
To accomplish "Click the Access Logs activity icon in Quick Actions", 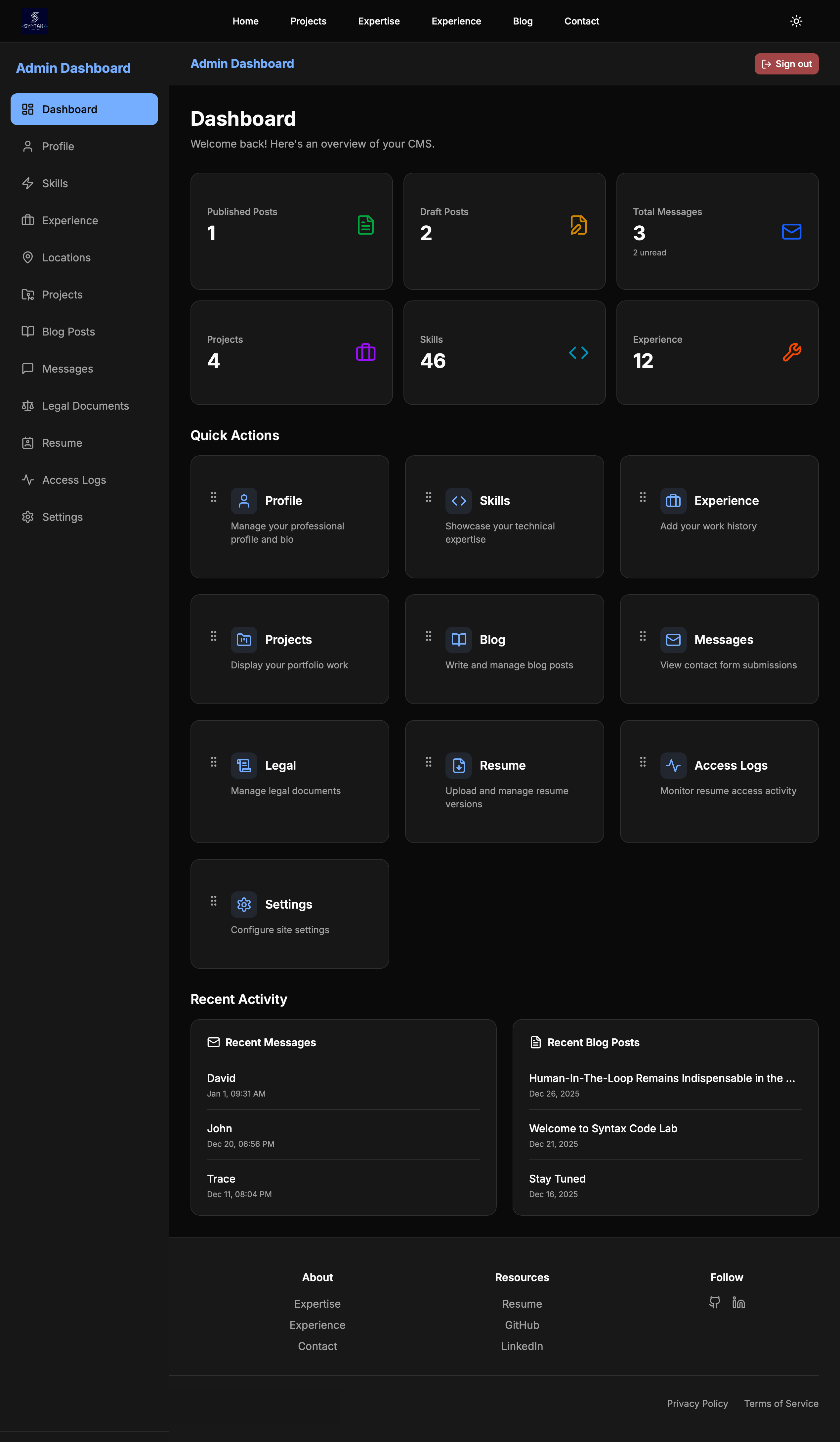I will 673,765.
